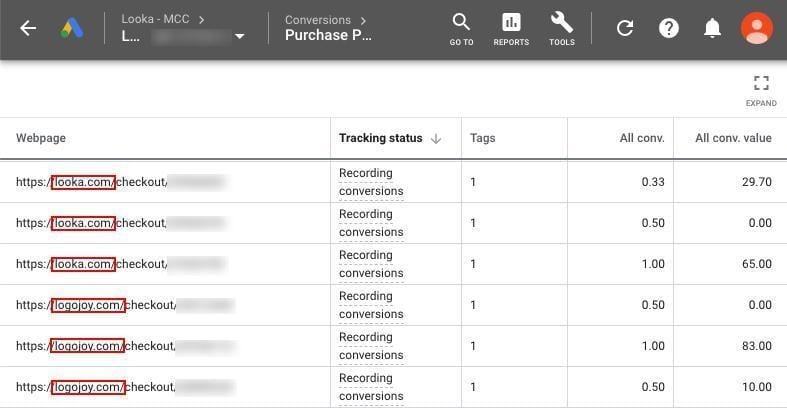Viewport: 787px width, 408px height.
Task: Open the account selector dropdown arrow
Action: pyautogui.click(x=239, y=36)
